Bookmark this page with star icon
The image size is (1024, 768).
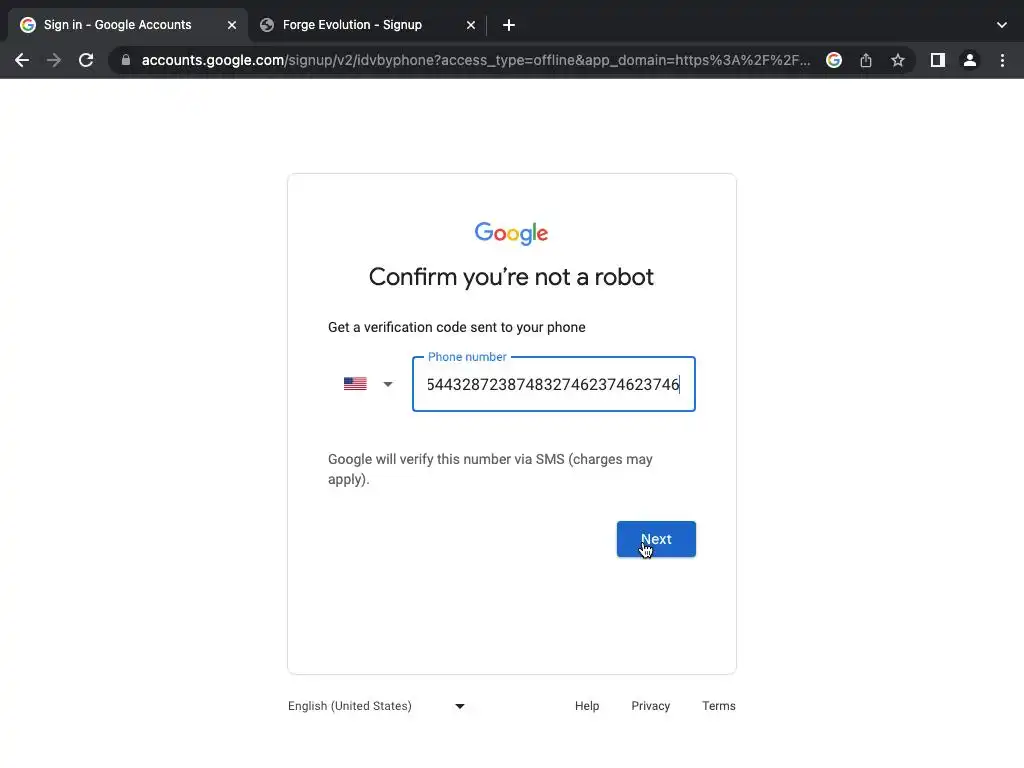coord(898,60)
